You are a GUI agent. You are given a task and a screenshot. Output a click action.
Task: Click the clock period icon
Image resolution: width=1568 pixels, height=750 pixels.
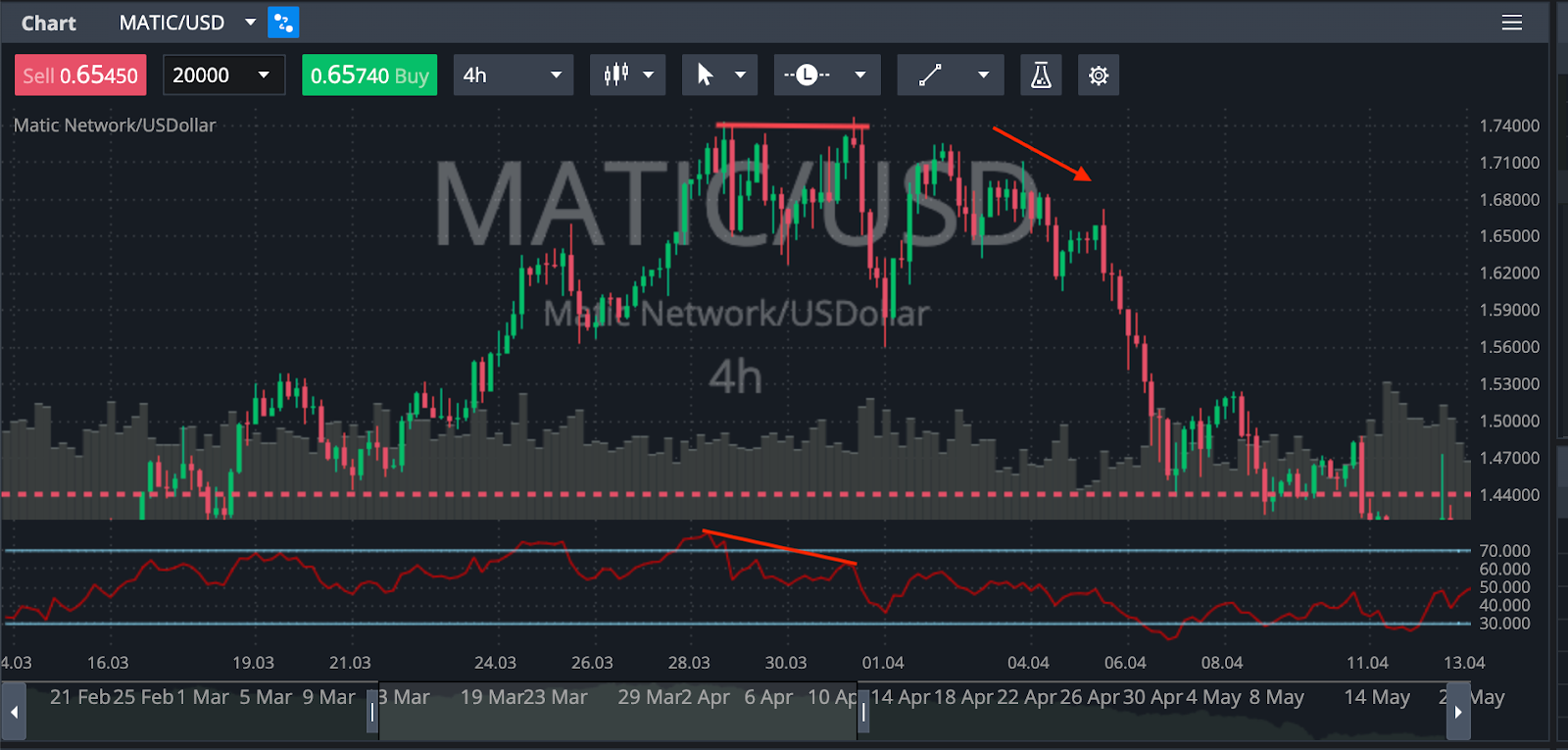tap(807, 75)
